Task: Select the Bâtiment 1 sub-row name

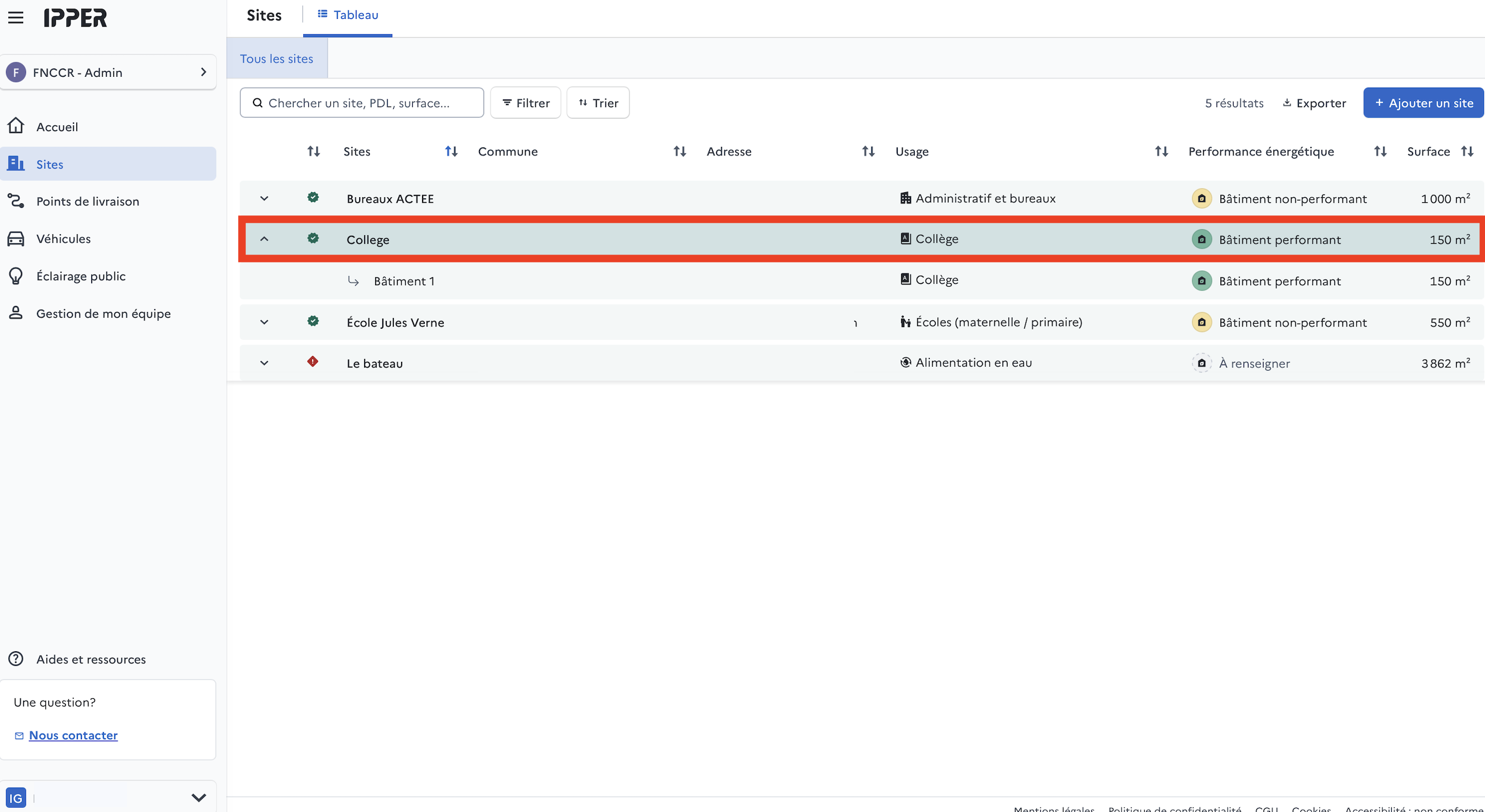Action: pos(404,281)
